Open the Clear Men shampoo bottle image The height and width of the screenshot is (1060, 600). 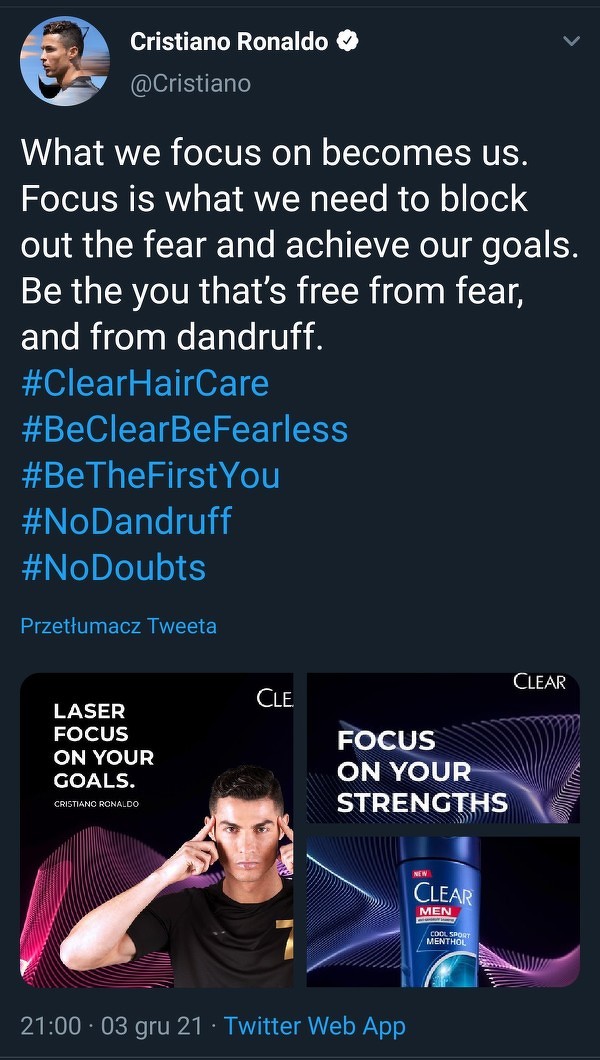coord(443,912)
